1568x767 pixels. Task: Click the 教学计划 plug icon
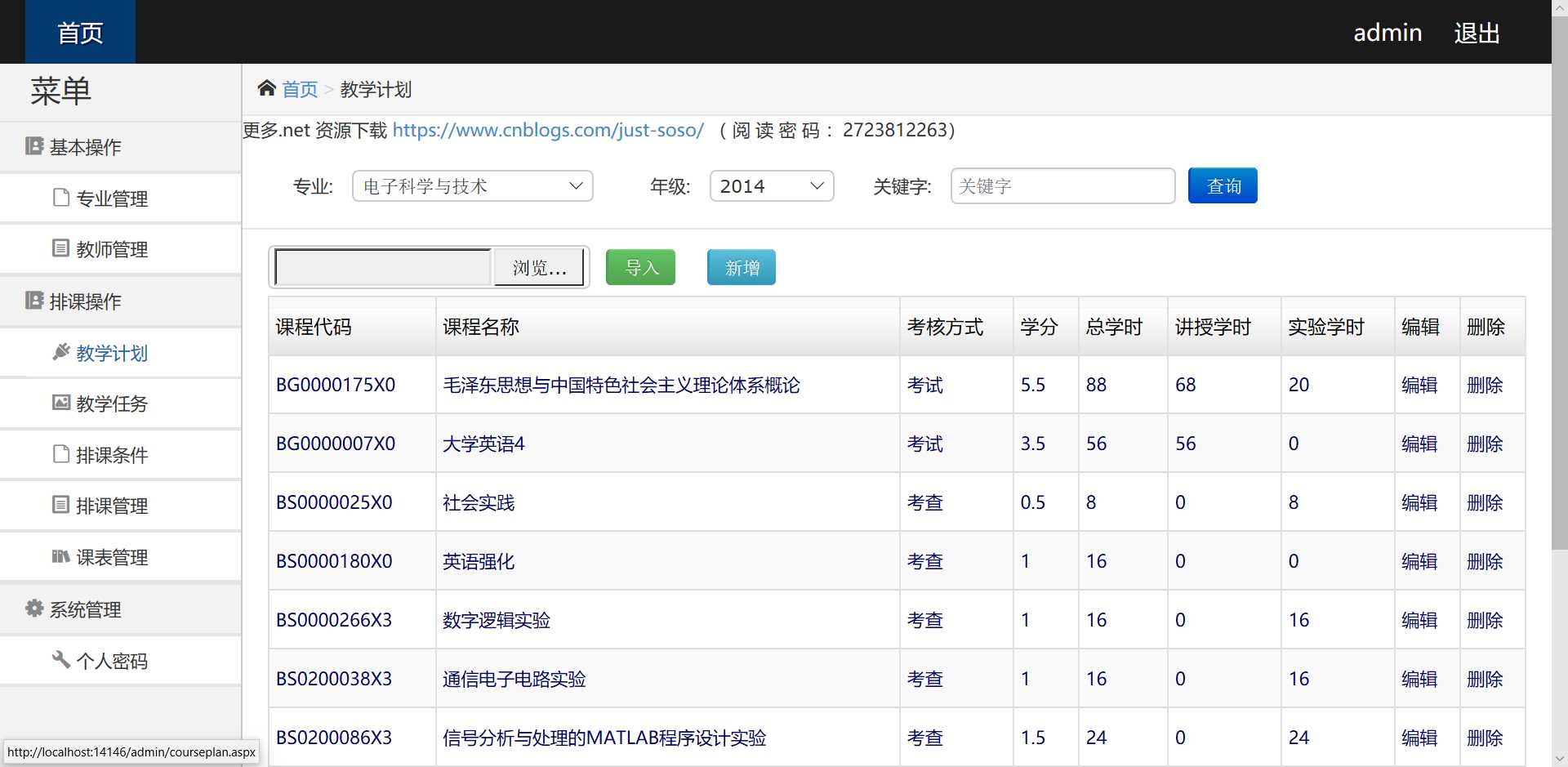[61, 352]
